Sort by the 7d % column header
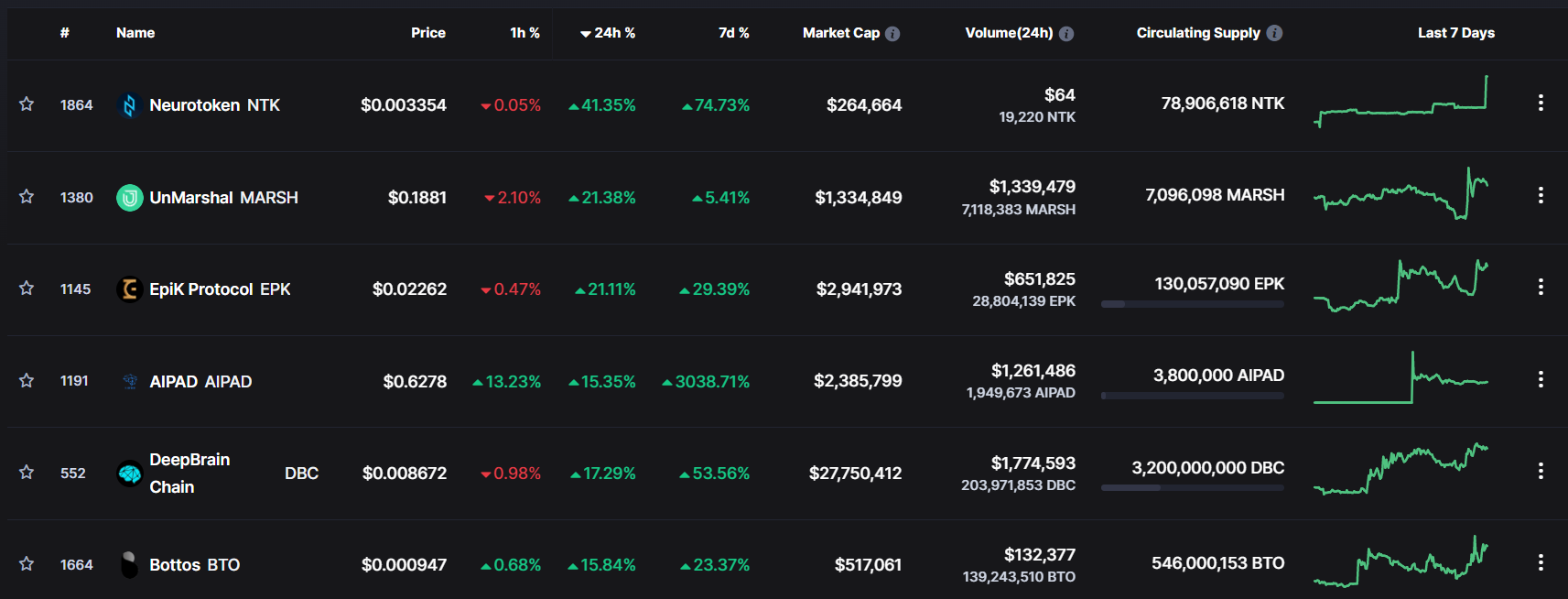Image resolution: width=1568 pixels, height=599 pixels. pyautogui.click(x=734, y=33)
